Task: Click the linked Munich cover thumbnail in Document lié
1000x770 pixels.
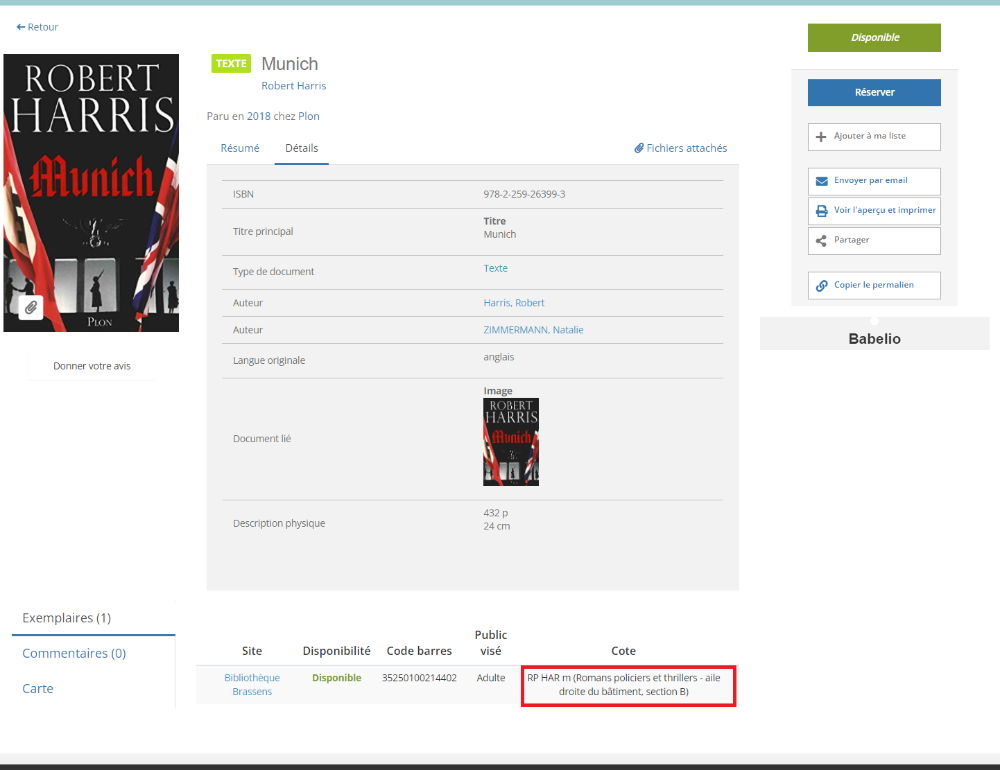Action: [x=511, y=441]
